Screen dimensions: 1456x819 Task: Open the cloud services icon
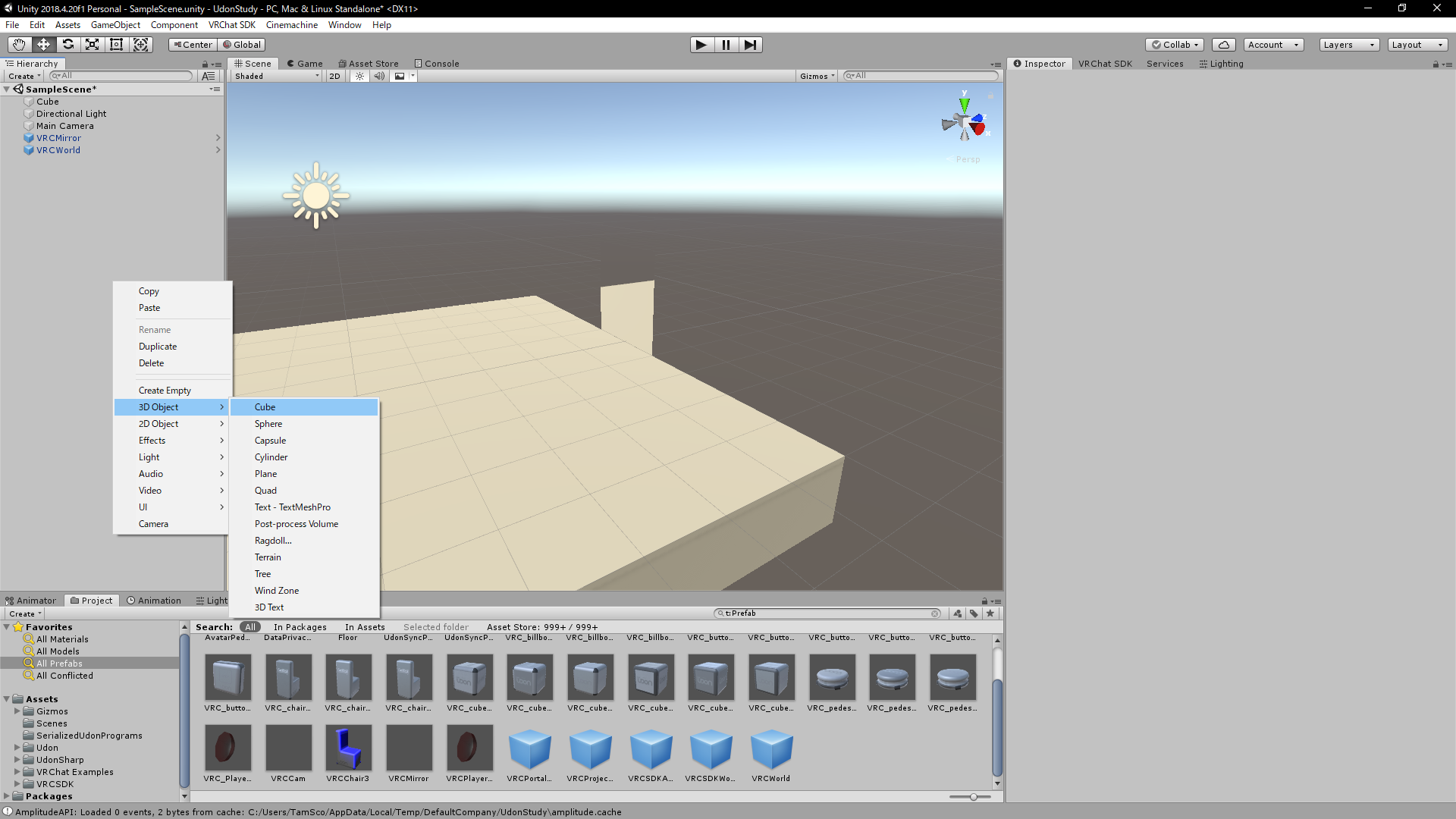coord(1223,45)
